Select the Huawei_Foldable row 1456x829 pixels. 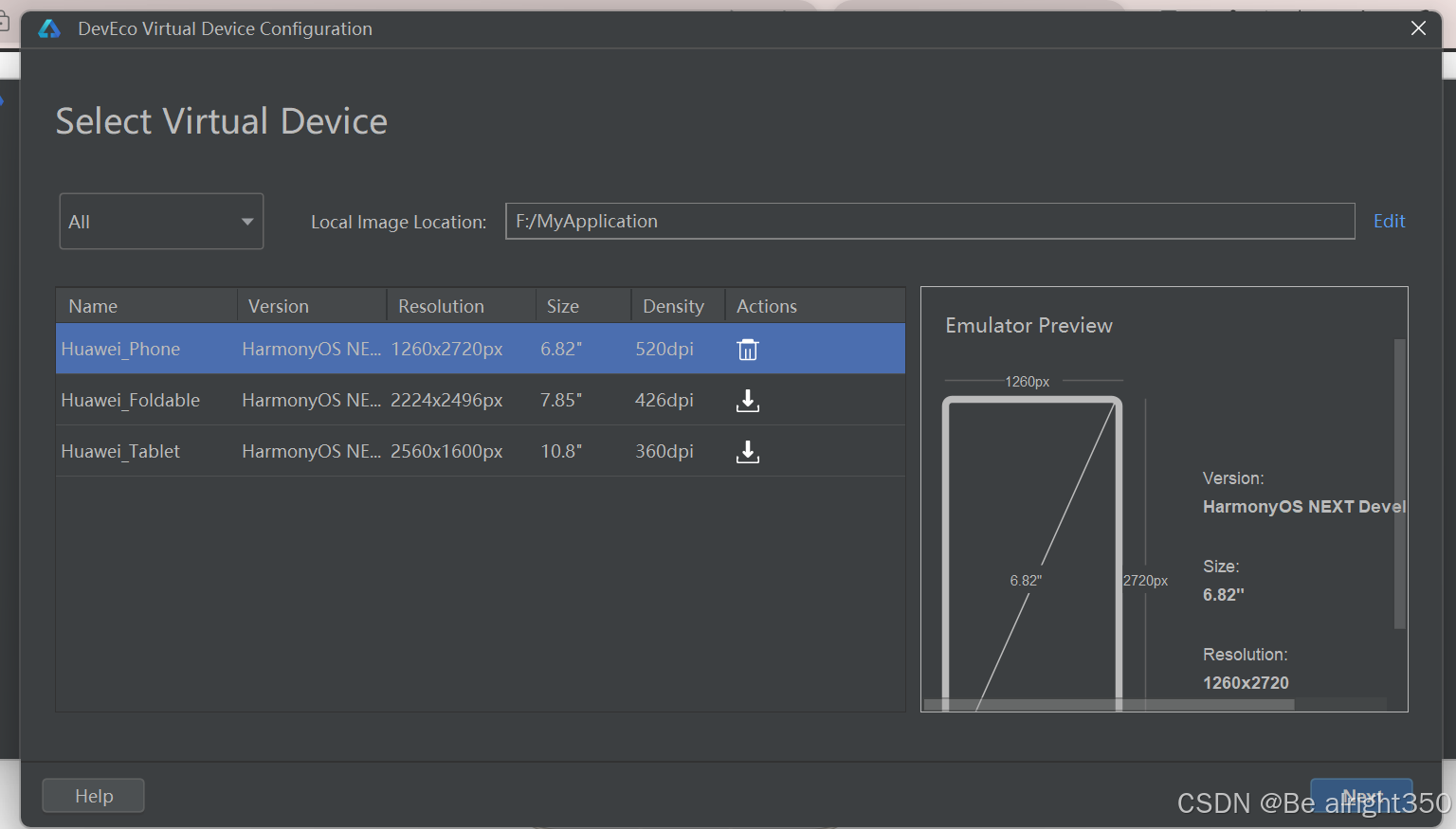pos(481,400)
